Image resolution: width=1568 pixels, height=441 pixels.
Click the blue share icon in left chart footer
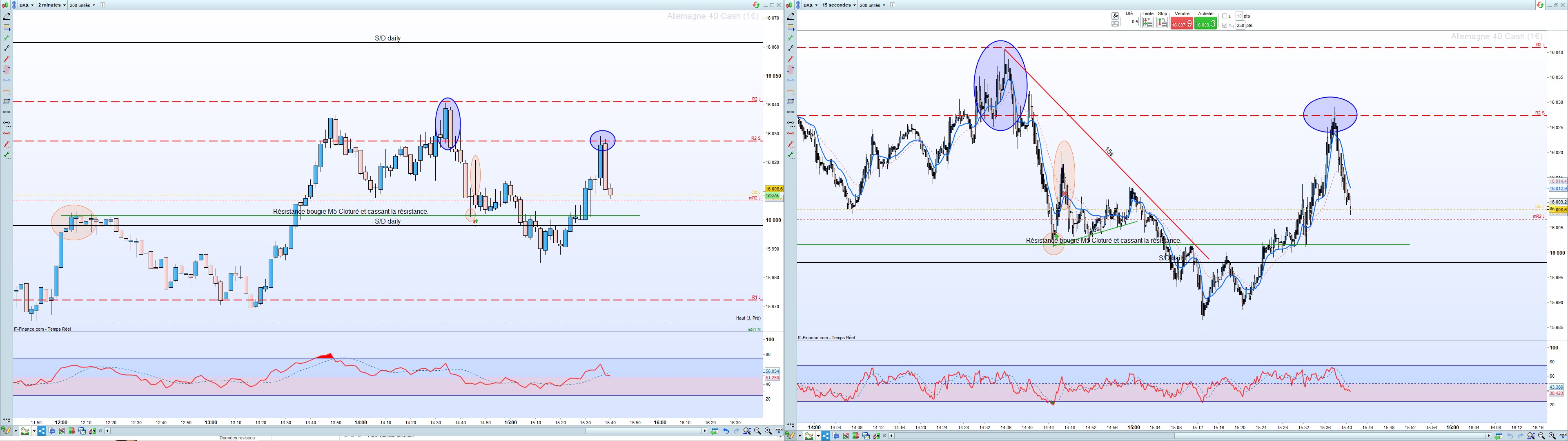click(x=41, y=431)
